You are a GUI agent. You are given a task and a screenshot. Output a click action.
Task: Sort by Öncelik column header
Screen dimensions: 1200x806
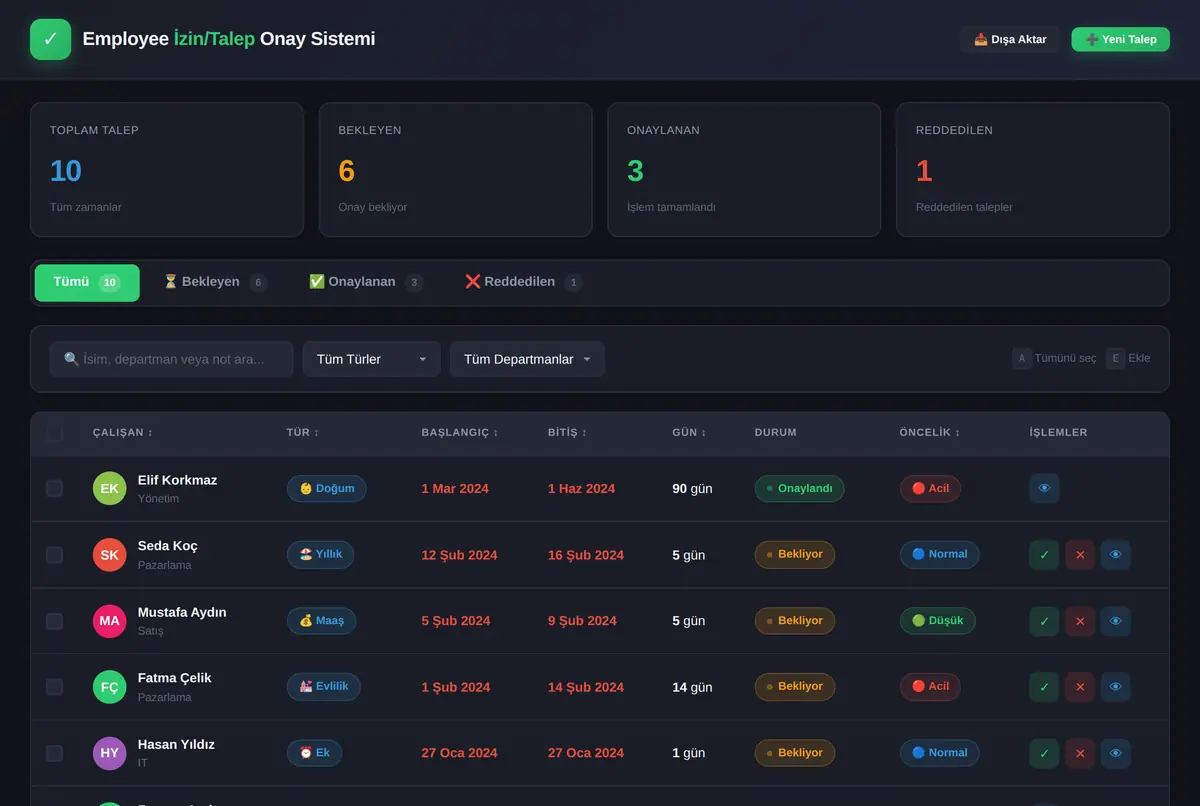coord(928,433)
